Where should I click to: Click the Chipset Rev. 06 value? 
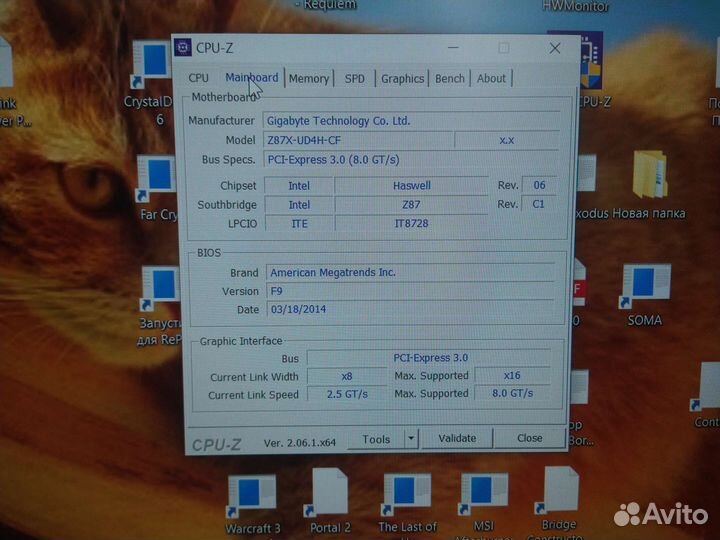539,185
